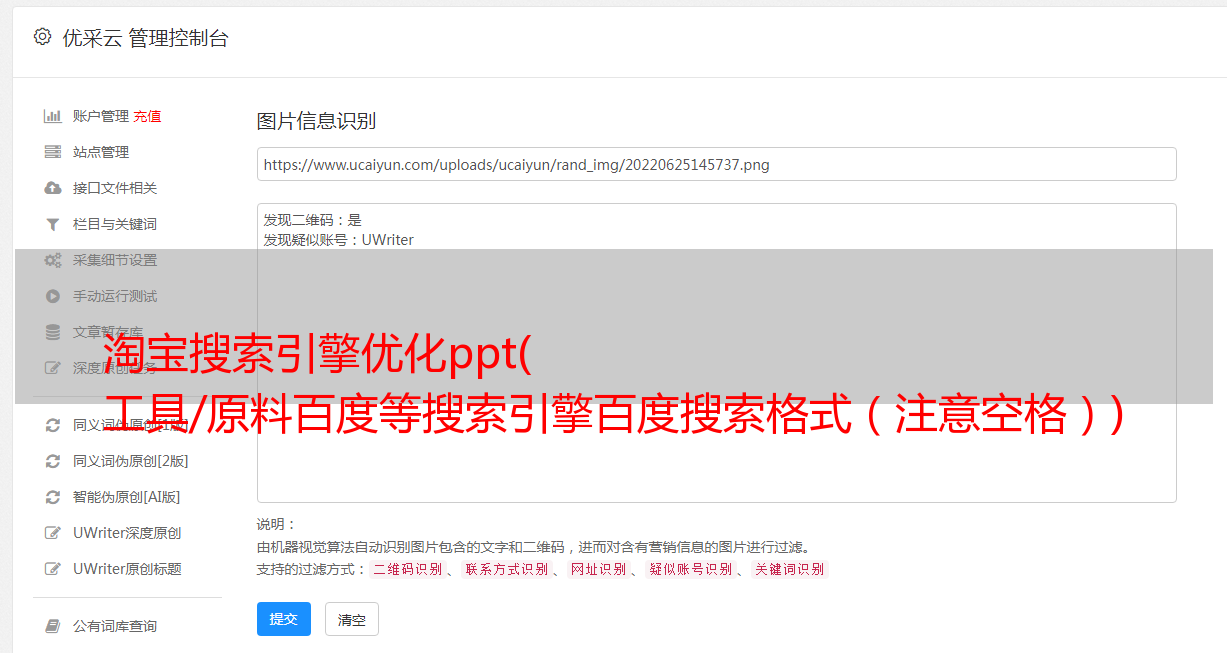Viewport: 1227px width, 653px height.
Task: Click the blue 提交 button
Action: click(284, 619)
